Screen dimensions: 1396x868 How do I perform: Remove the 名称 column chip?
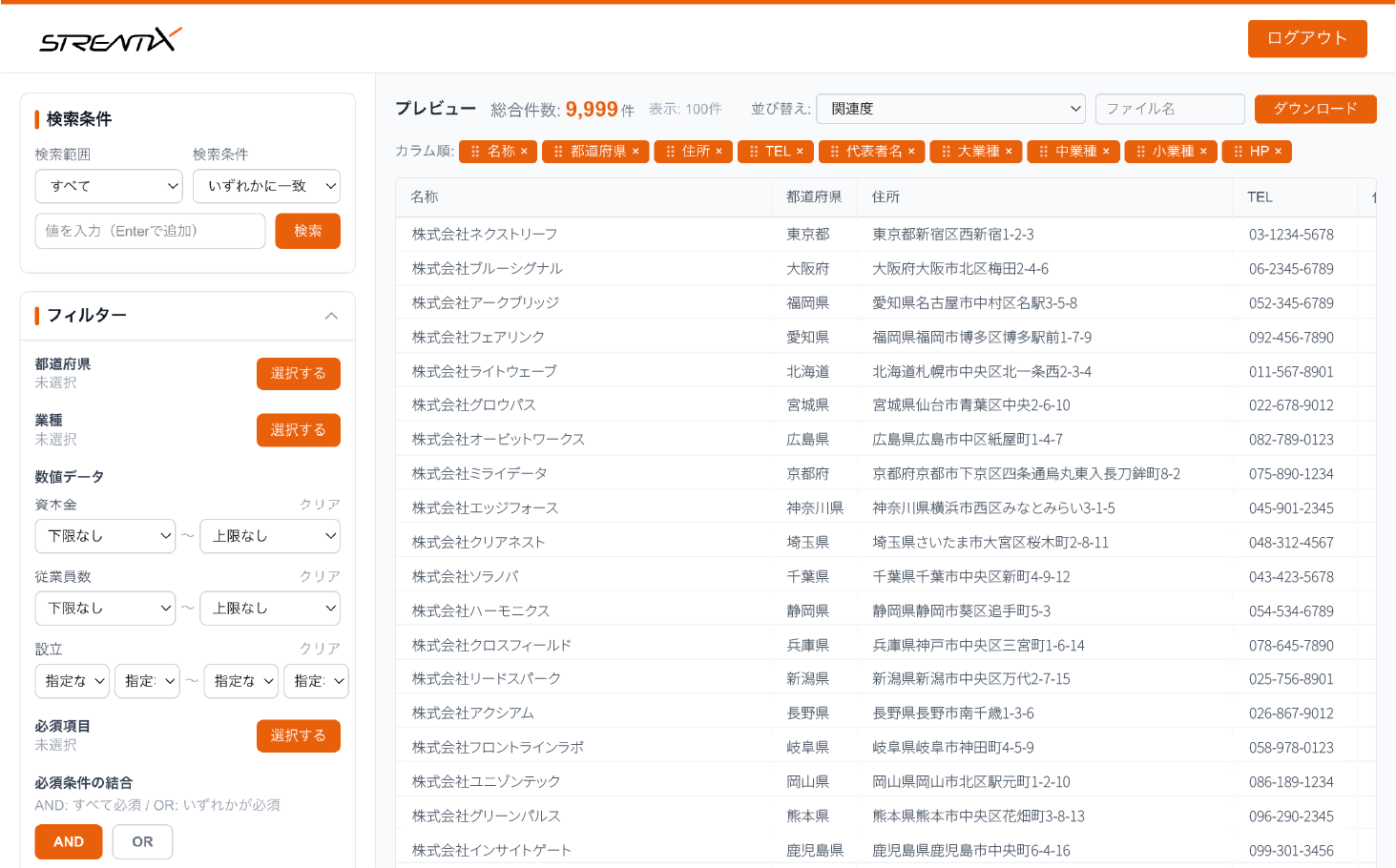524,152
